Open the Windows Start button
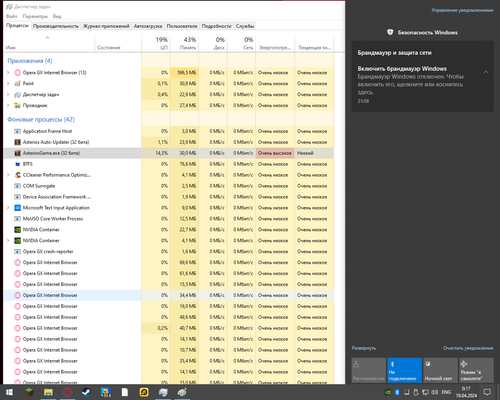The image size is (500, 400). (x=9, y=392)
